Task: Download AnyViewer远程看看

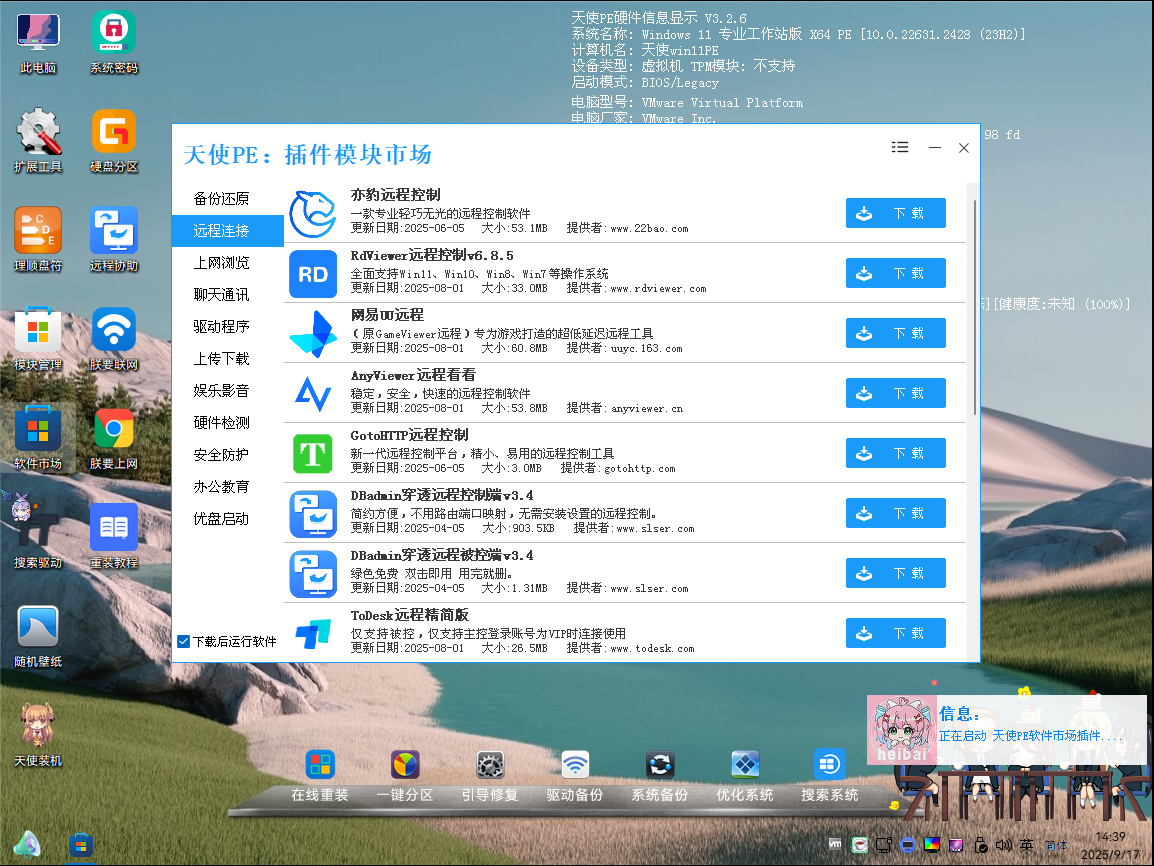Action: [x=896, y=393]
